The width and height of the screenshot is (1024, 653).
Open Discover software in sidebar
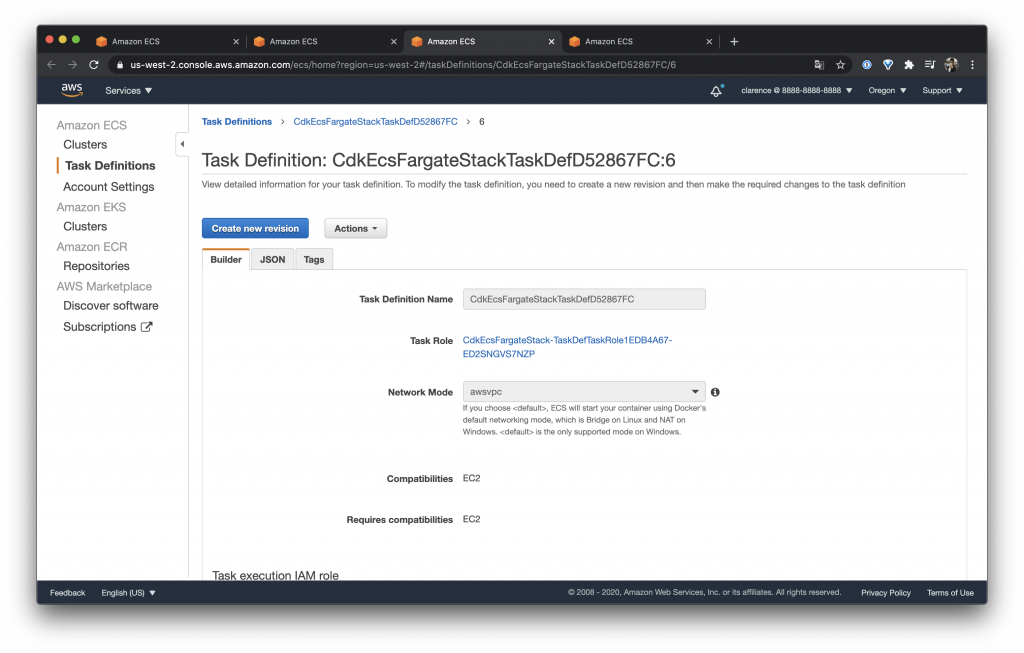click(110, 306)
